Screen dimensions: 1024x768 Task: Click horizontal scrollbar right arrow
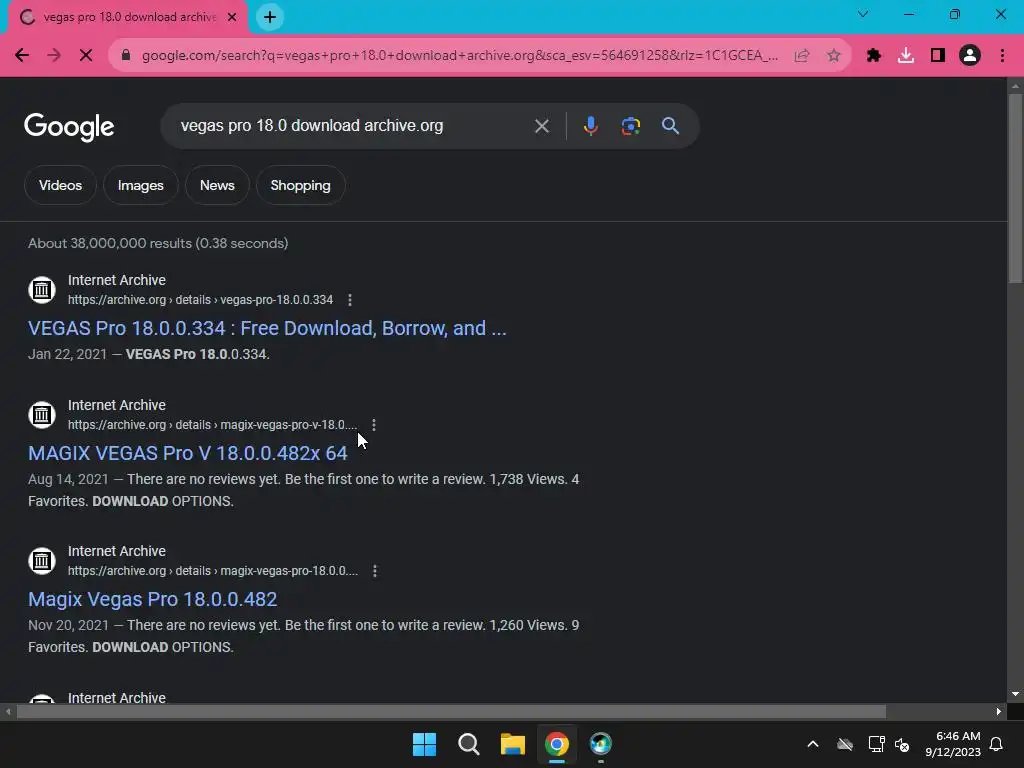tap(999, 711)
